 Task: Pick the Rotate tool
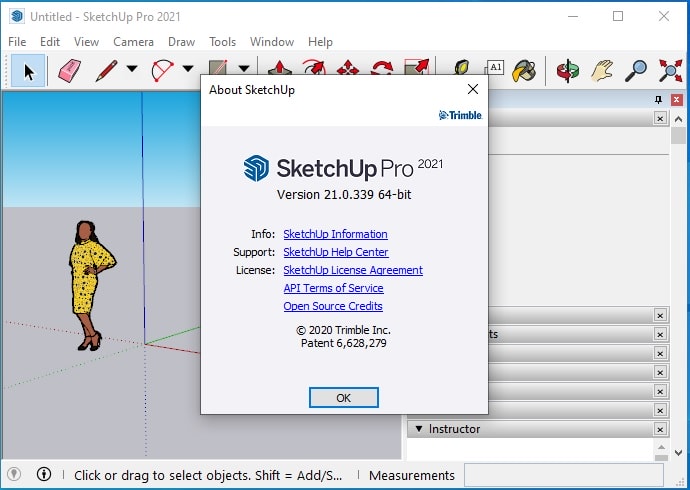(x=382, y=68)
